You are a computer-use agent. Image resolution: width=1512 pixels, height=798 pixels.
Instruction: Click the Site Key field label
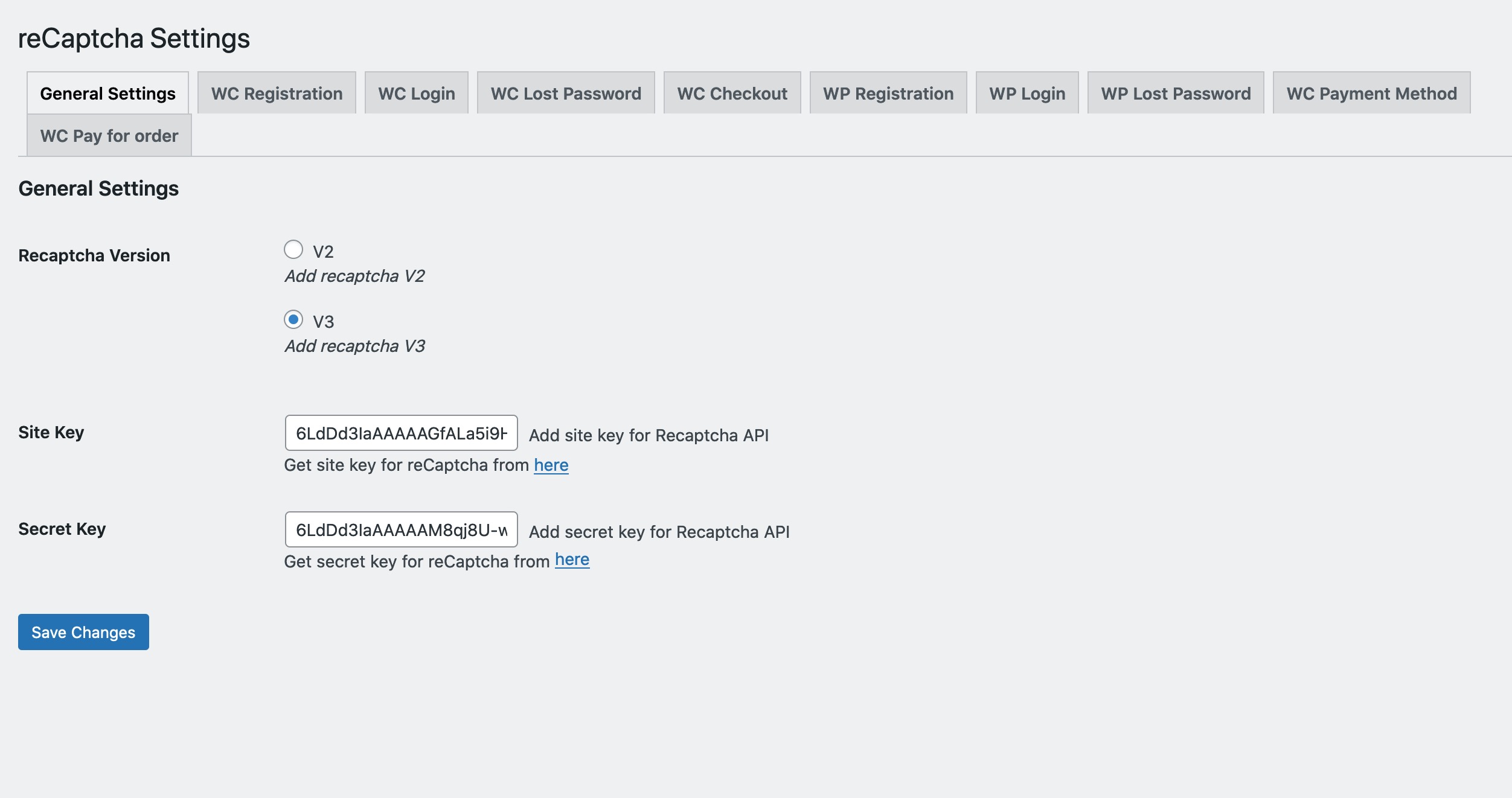(x=51, y=433)
